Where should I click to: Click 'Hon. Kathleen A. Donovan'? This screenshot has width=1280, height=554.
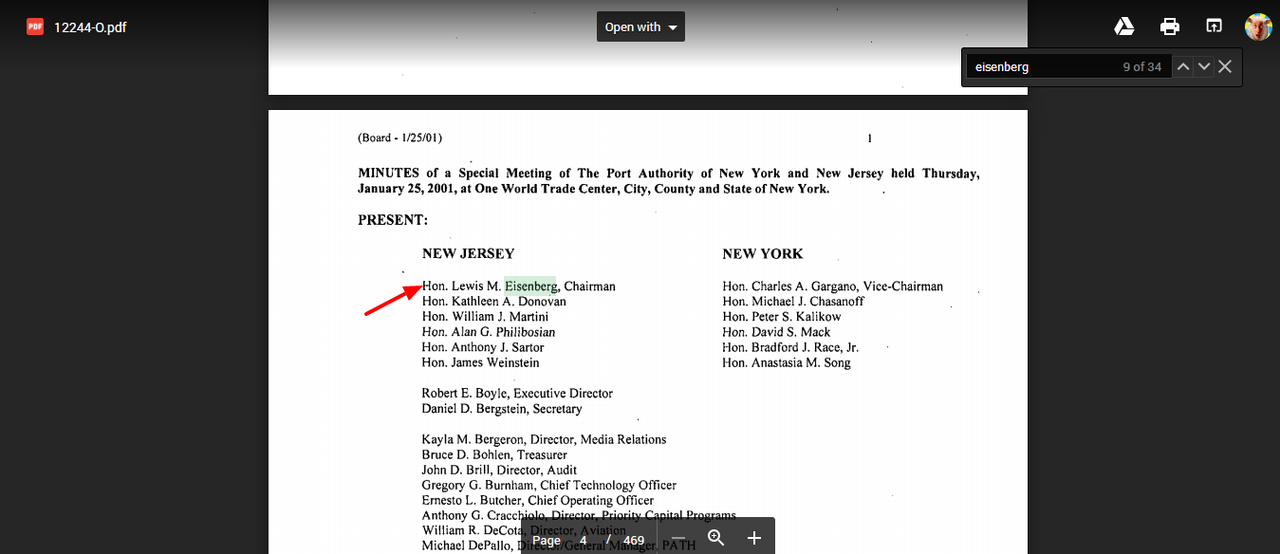pyautogui.click(x=494, y=301)
